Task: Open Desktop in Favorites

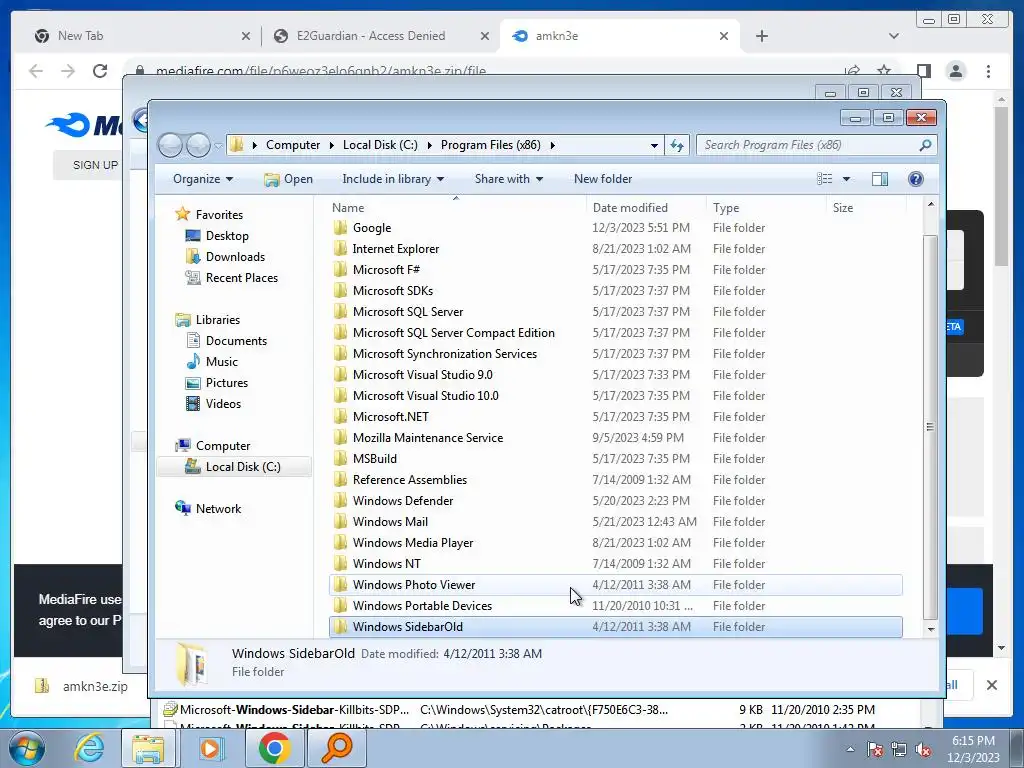Action: (227, 236)
